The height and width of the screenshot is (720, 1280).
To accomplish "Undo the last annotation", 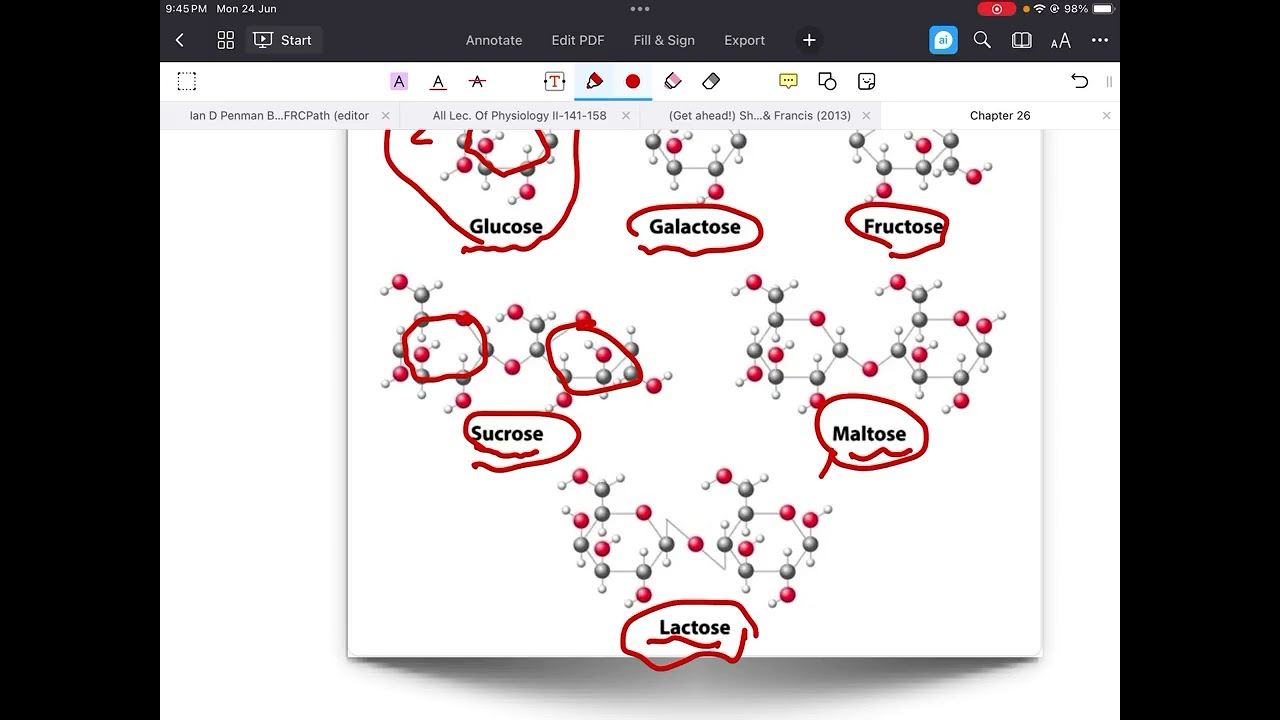I will click(x=1079, y=81).
